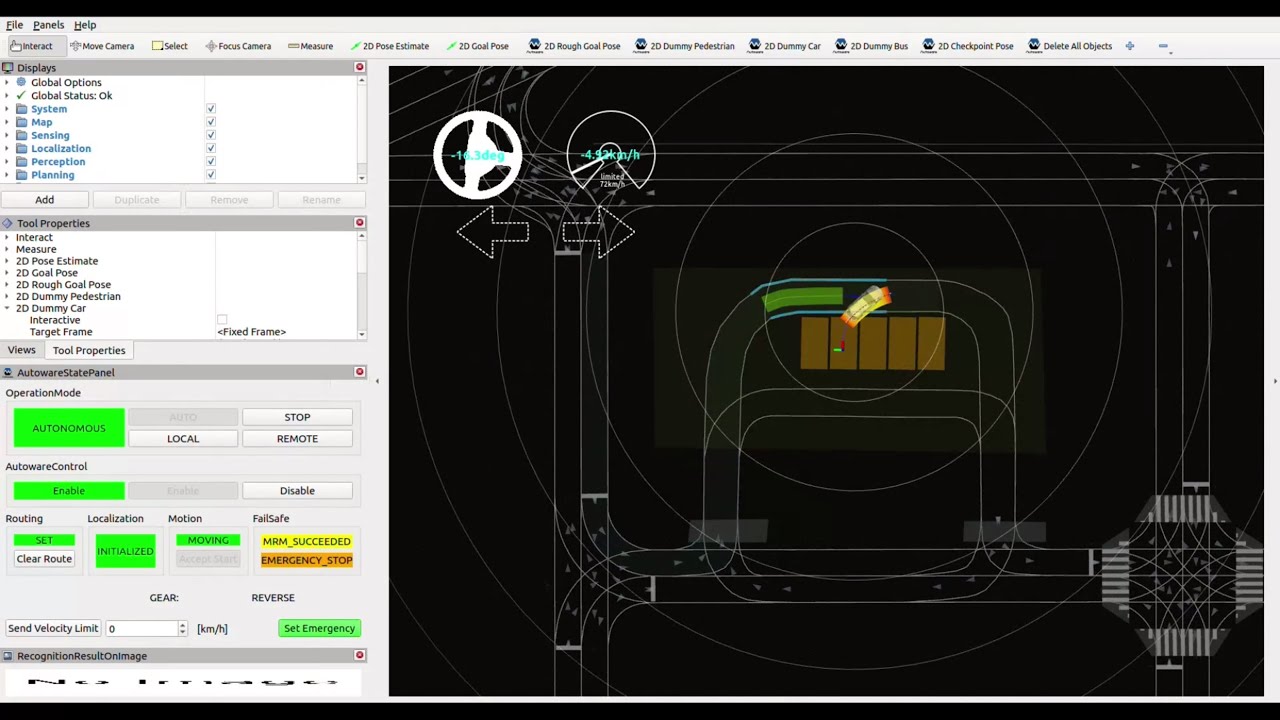Screen dimensions: 1280x720
Task: Toggle the Localization display checkbox
Action: point(211,148)
